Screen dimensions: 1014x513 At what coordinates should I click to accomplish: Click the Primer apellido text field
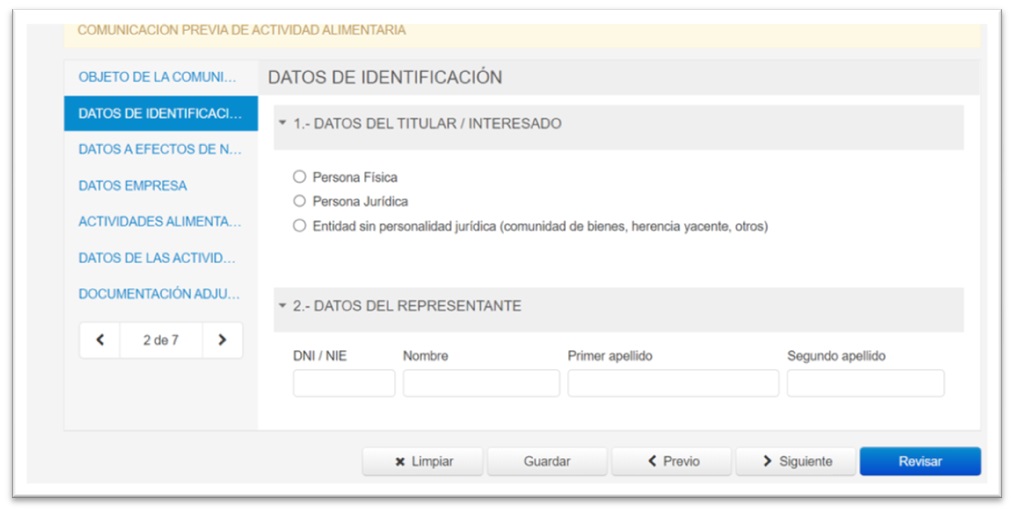[673, 383]
